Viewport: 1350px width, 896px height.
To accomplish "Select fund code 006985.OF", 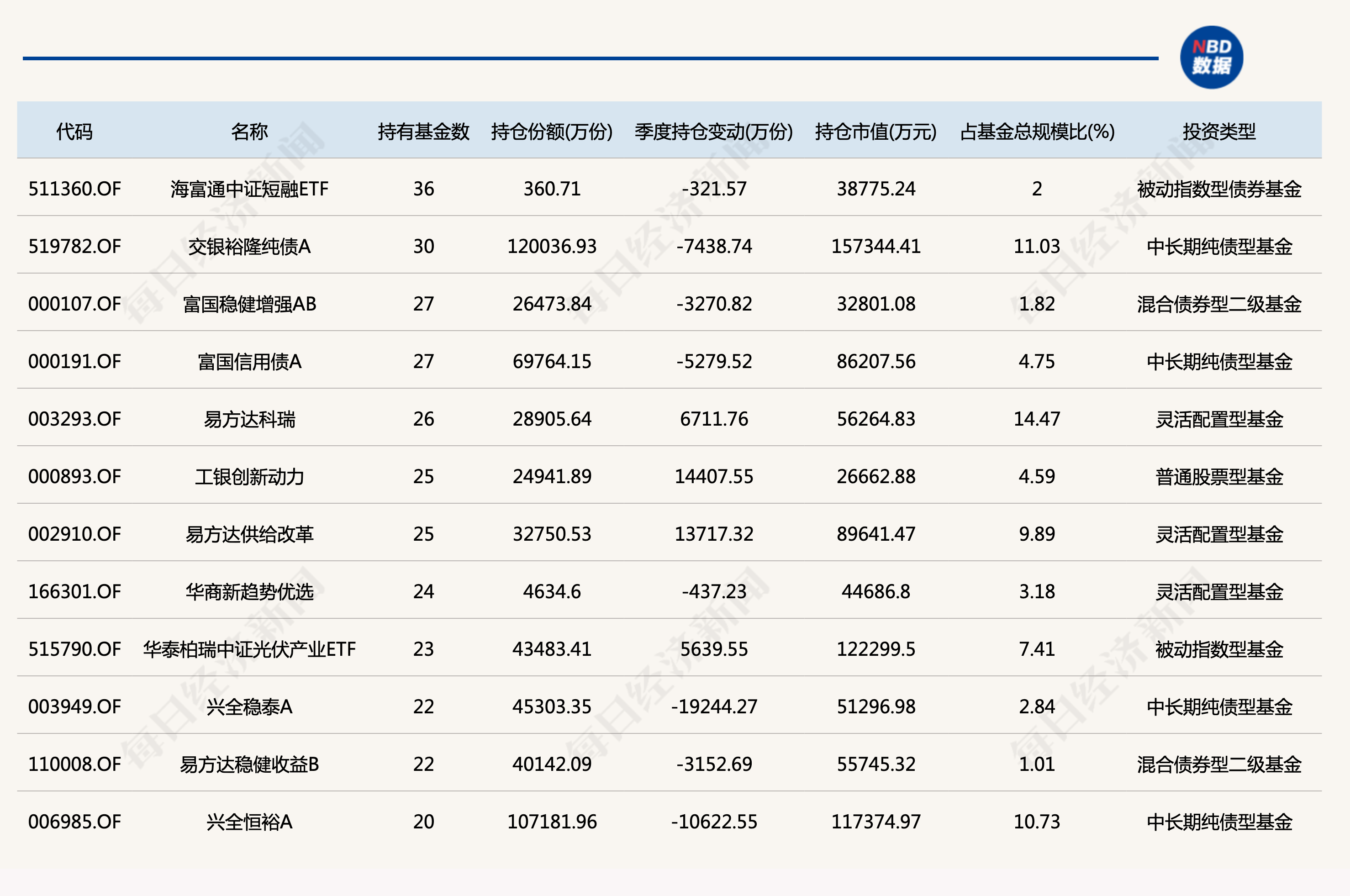I will [x=75, y=822].
